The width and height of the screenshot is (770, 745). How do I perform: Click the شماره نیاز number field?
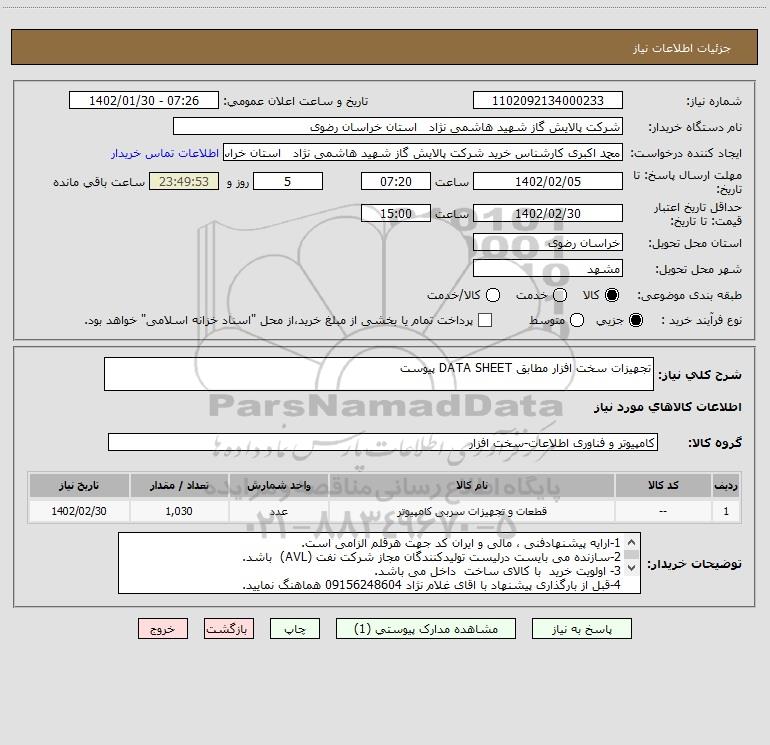tap(548, 100)
